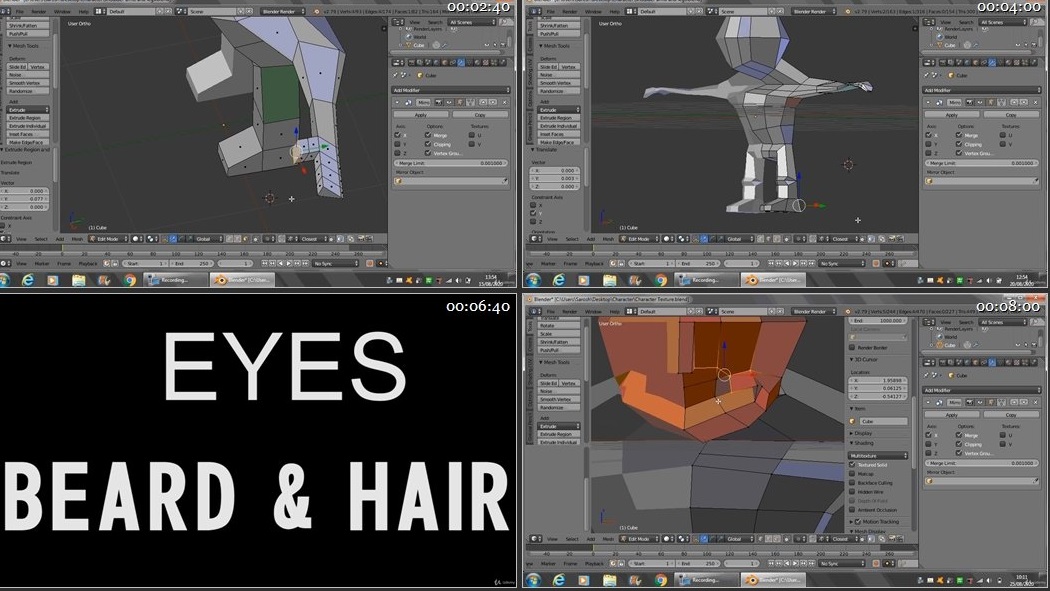
Task: Click Mirror modifier move-up arrow in 00:04:00 frame
Action: (1015, 102)
